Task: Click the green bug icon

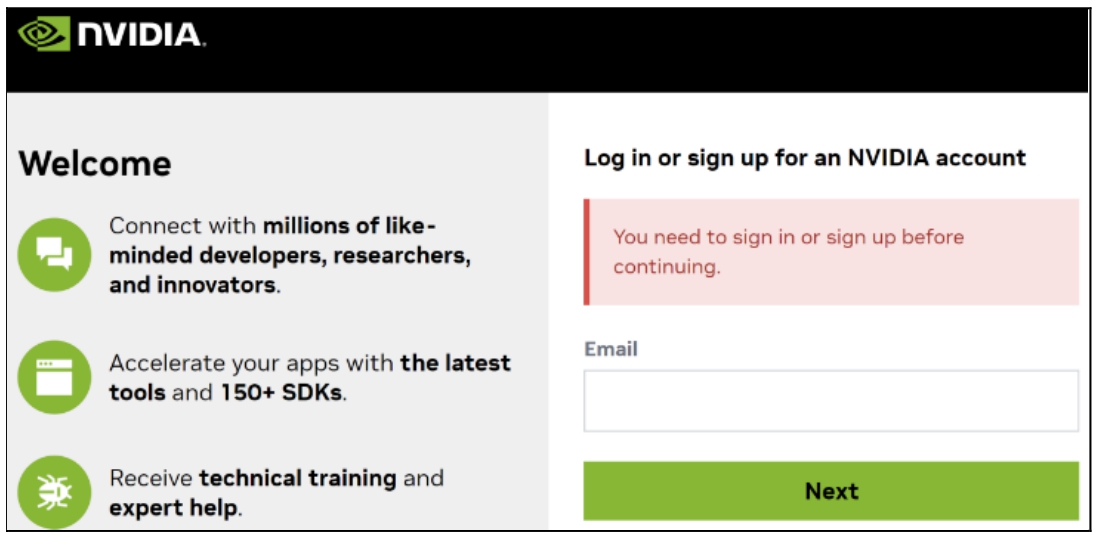Action: click(x=55, y=491)
